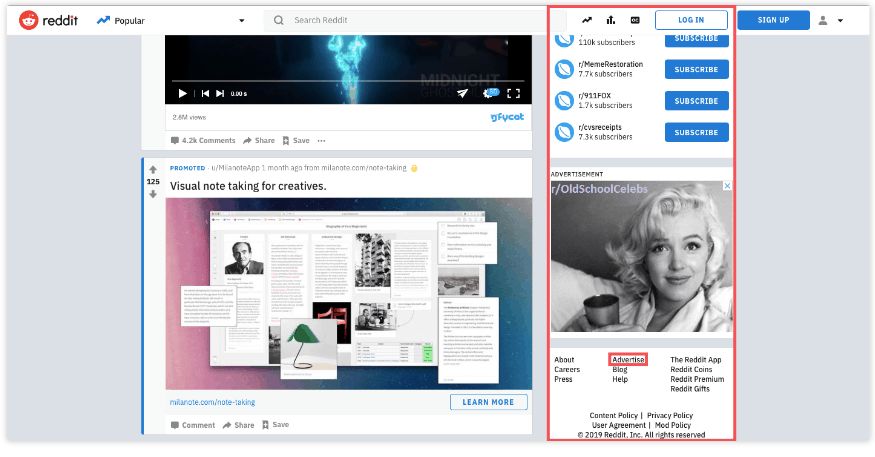875x457 pixels.
Task: Open the trending arrow icon in header
Action: [586, 20]
